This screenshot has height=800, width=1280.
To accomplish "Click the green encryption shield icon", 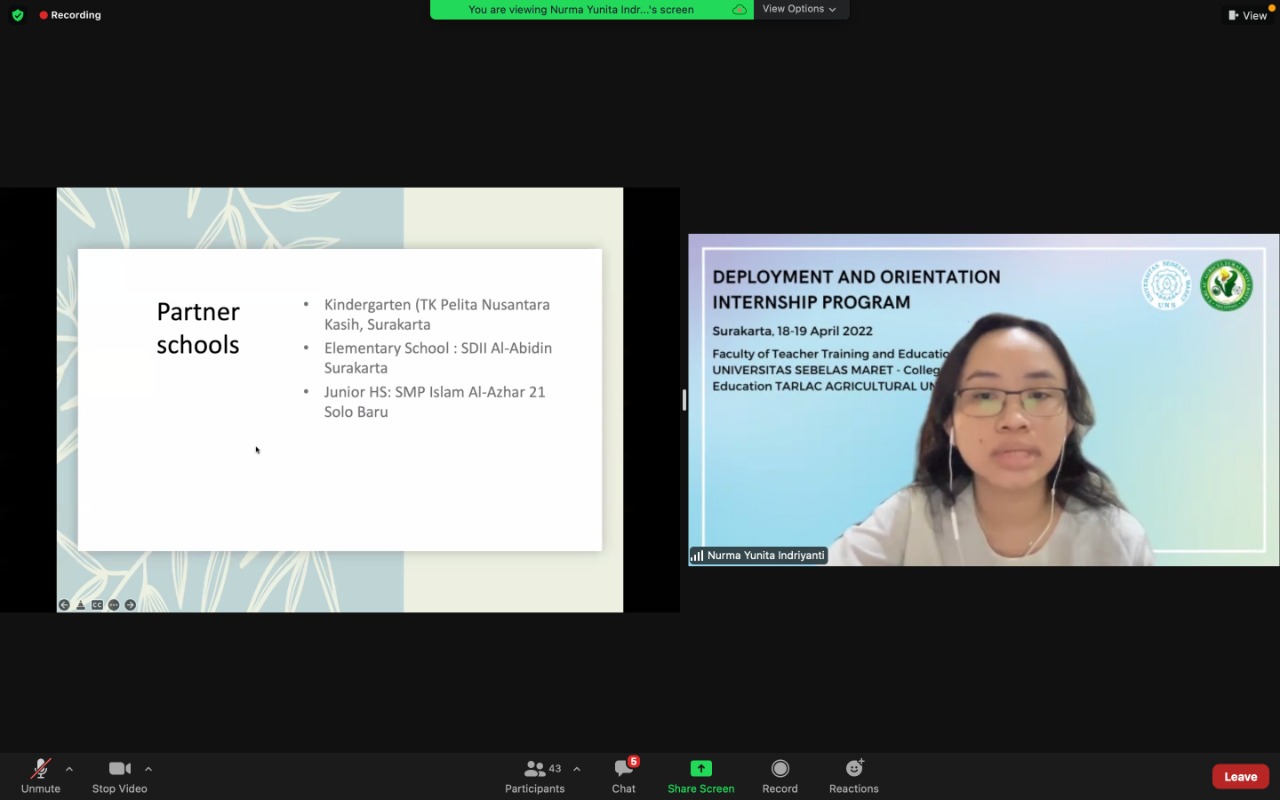I will 17,15.
